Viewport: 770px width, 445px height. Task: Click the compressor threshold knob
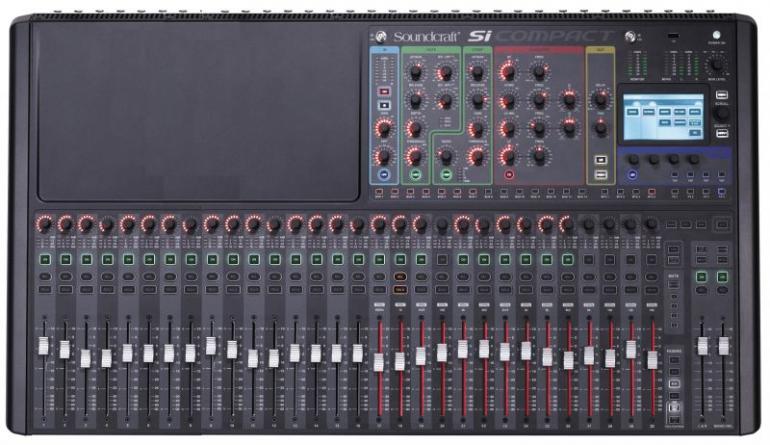click(476, 157)
